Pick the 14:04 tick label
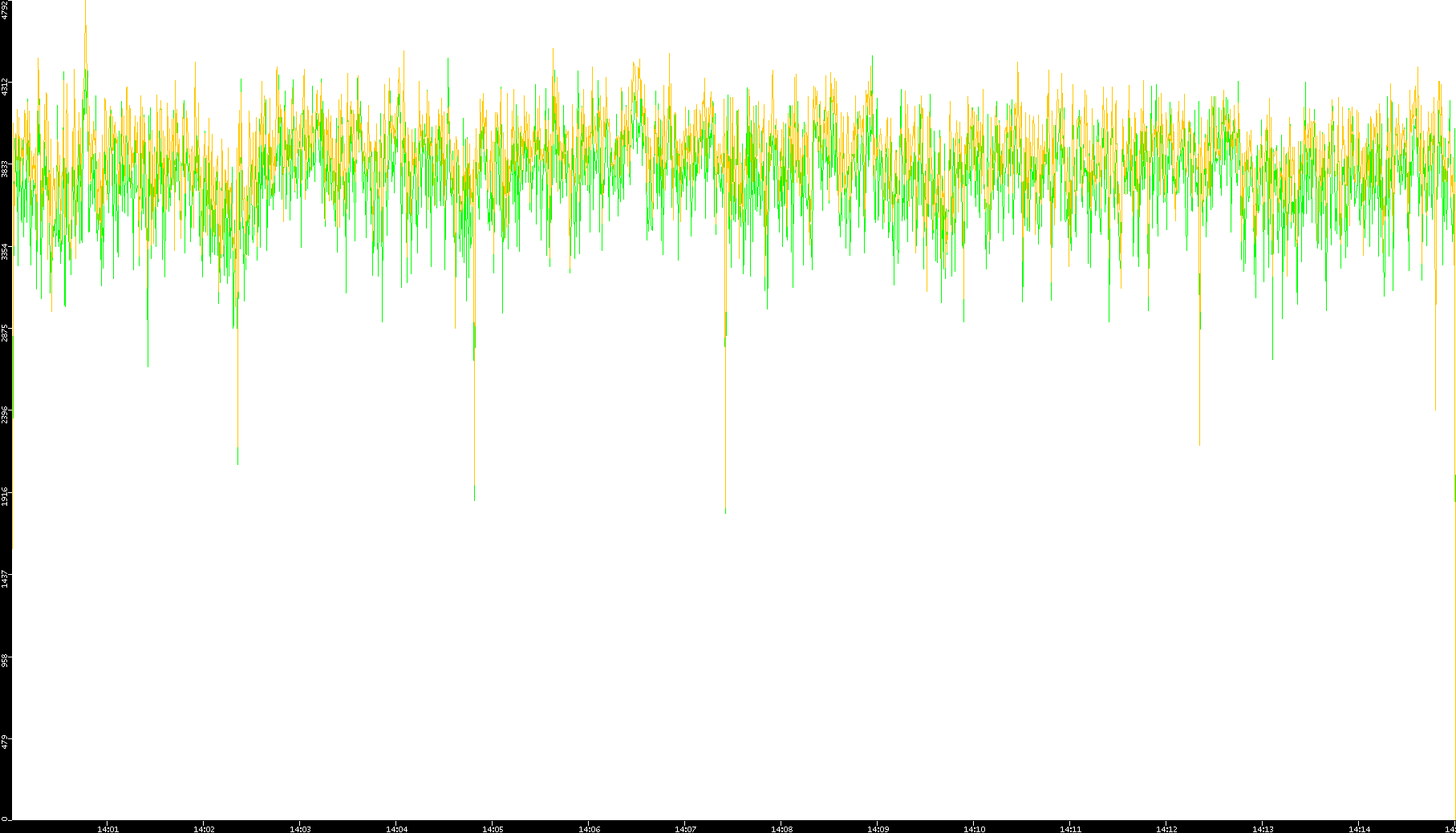Screen dimensions: 1456x833 (x=396, y=829)
